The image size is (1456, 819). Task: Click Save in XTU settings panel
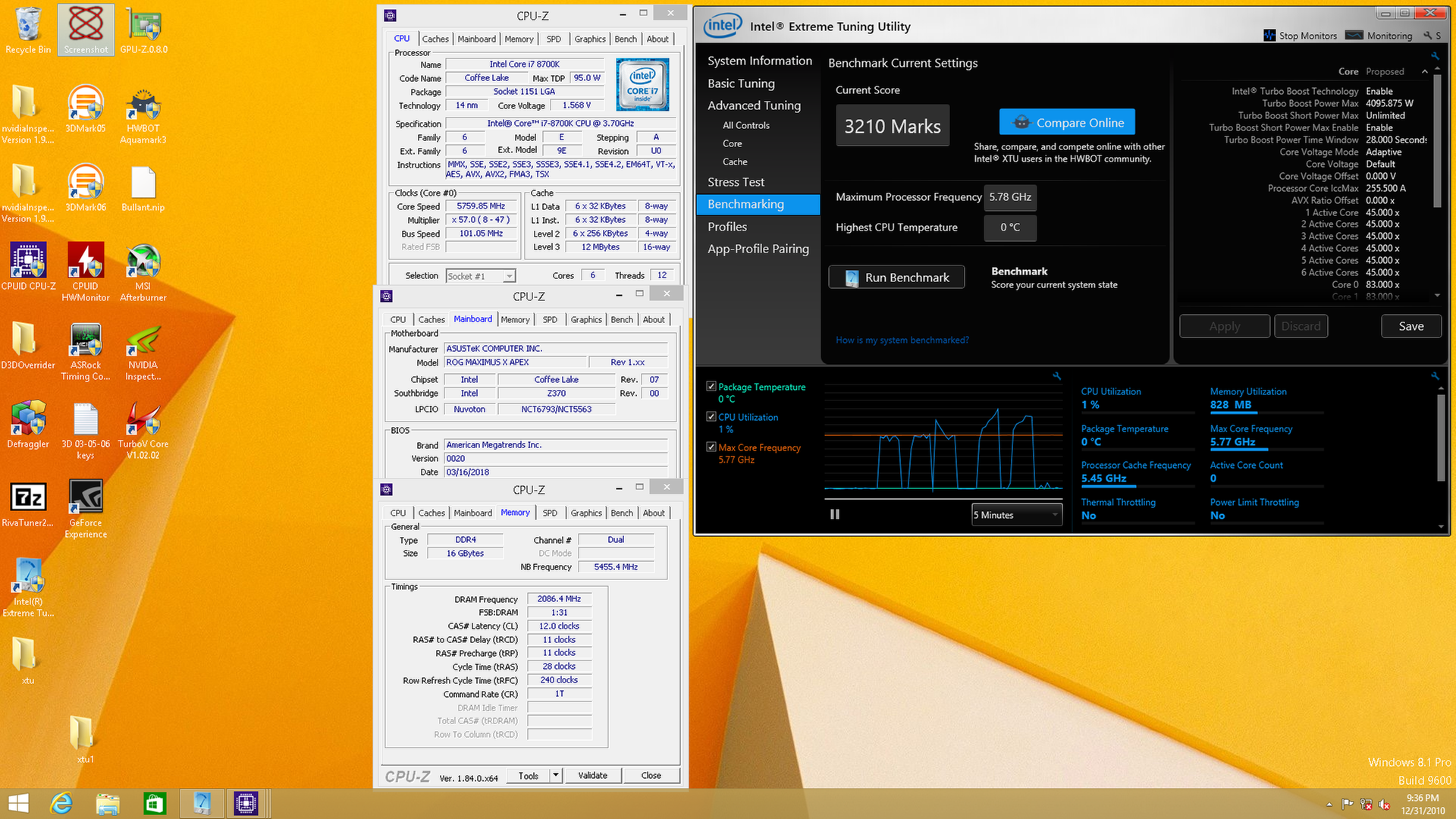(x=1410, y=326)
